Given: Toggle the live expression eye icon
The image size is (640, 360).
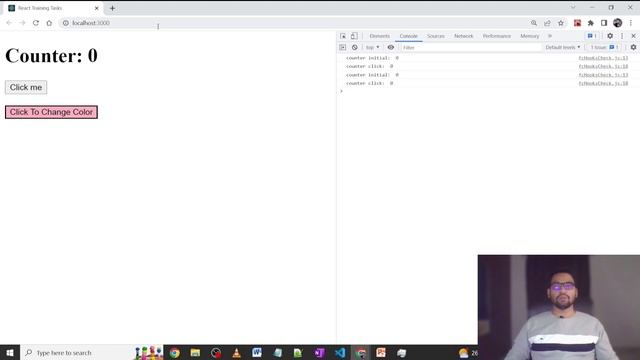Looking at the screenshot, I should click(391, 47).
